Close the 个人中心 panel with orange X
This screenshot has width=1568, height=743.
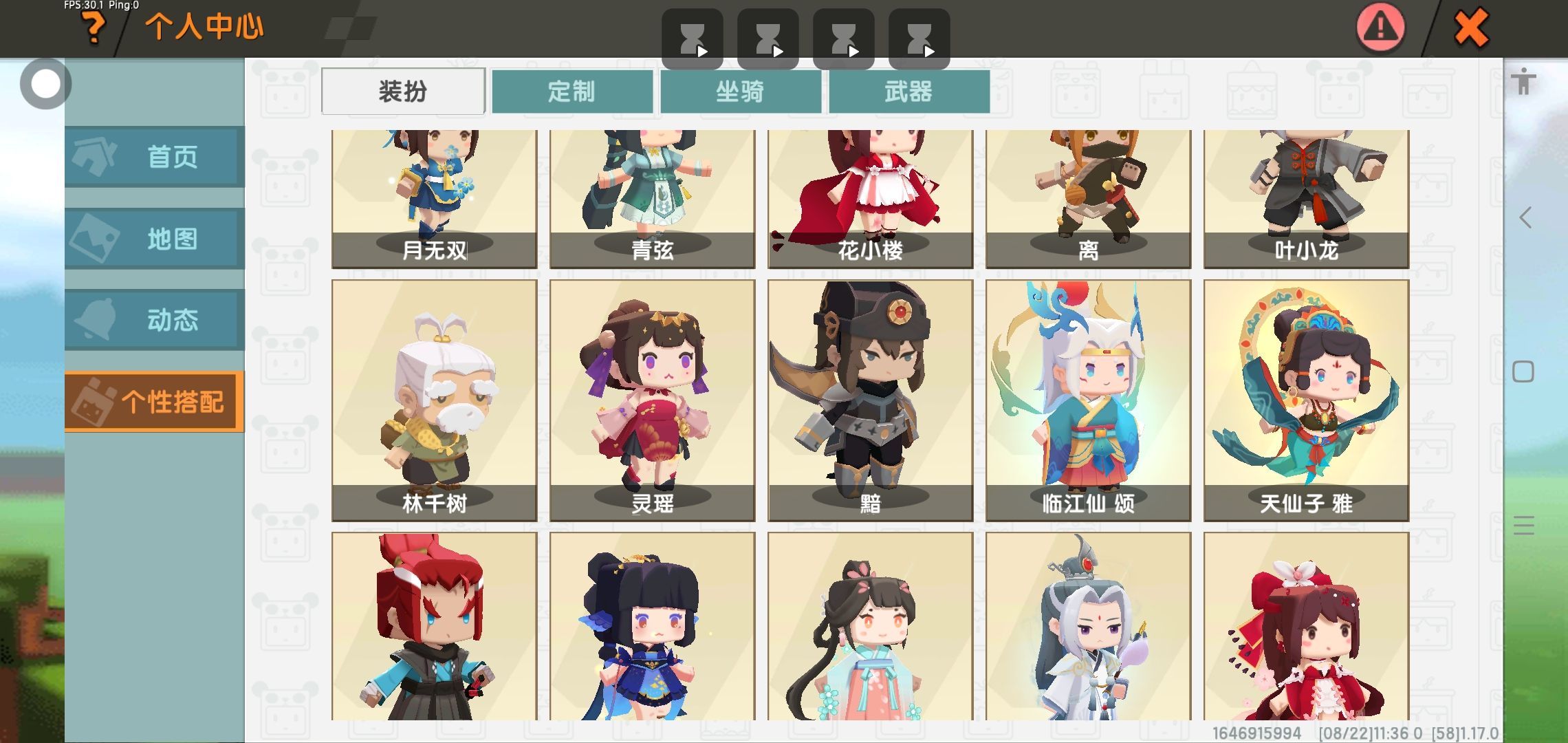coord(1471,28)
